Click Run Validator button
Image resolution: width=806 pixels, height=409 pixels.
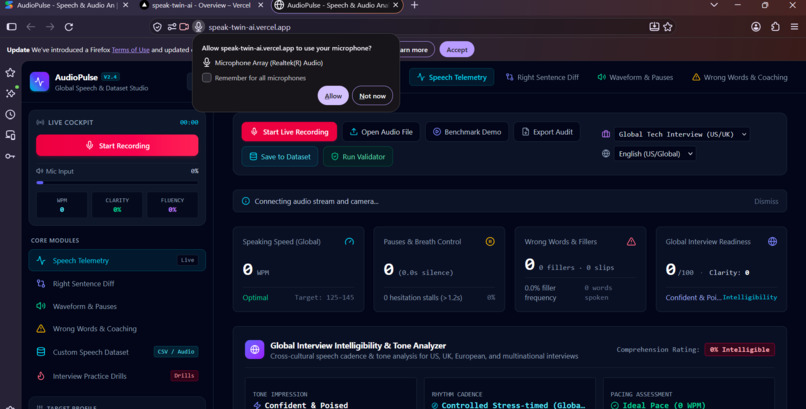[x=358, y=156]
